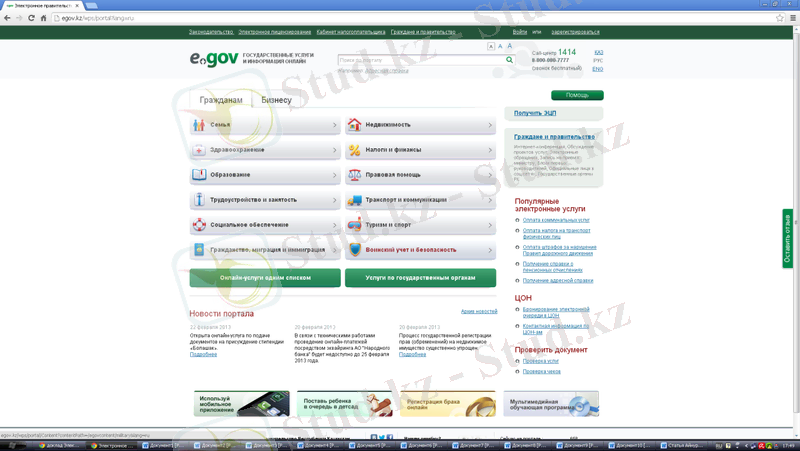Open the Получить ЭЦП link
The height and width of the screenshot is (451, 800).
tap(535, 113)
